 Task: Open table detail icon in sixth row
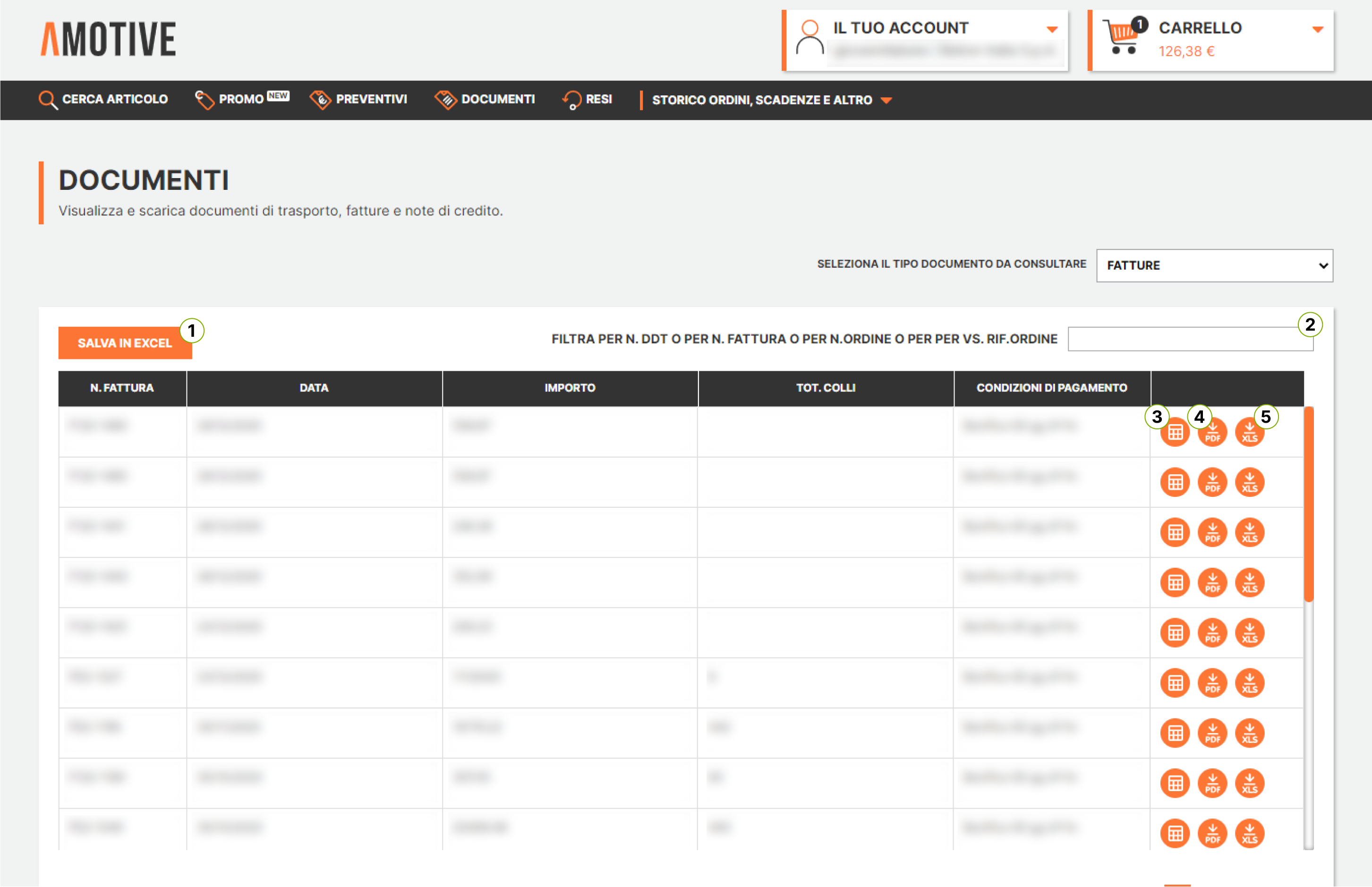click(1175, 682)
